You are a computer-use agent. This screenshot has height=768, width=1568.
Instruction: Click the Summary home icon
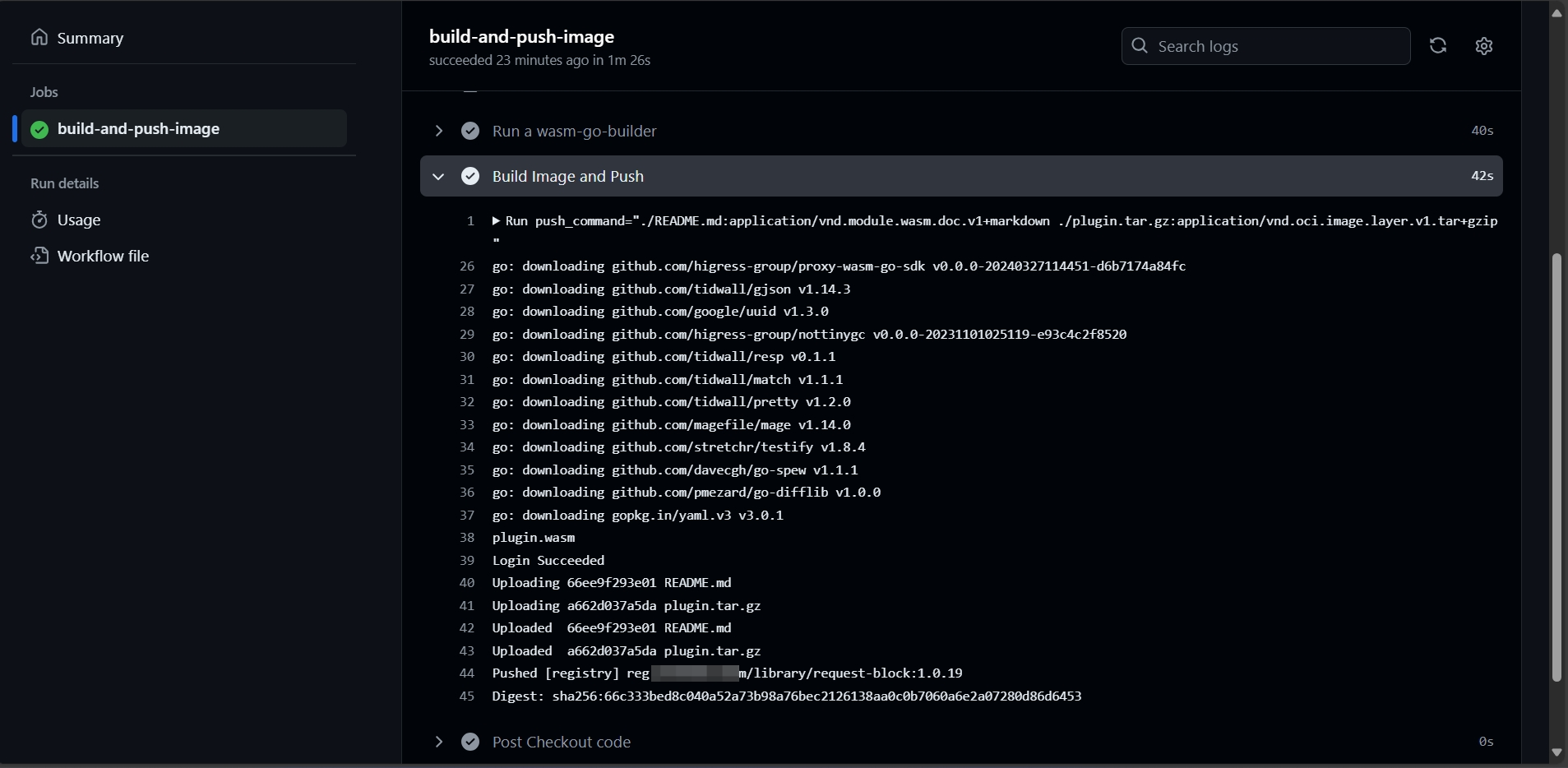39,38
